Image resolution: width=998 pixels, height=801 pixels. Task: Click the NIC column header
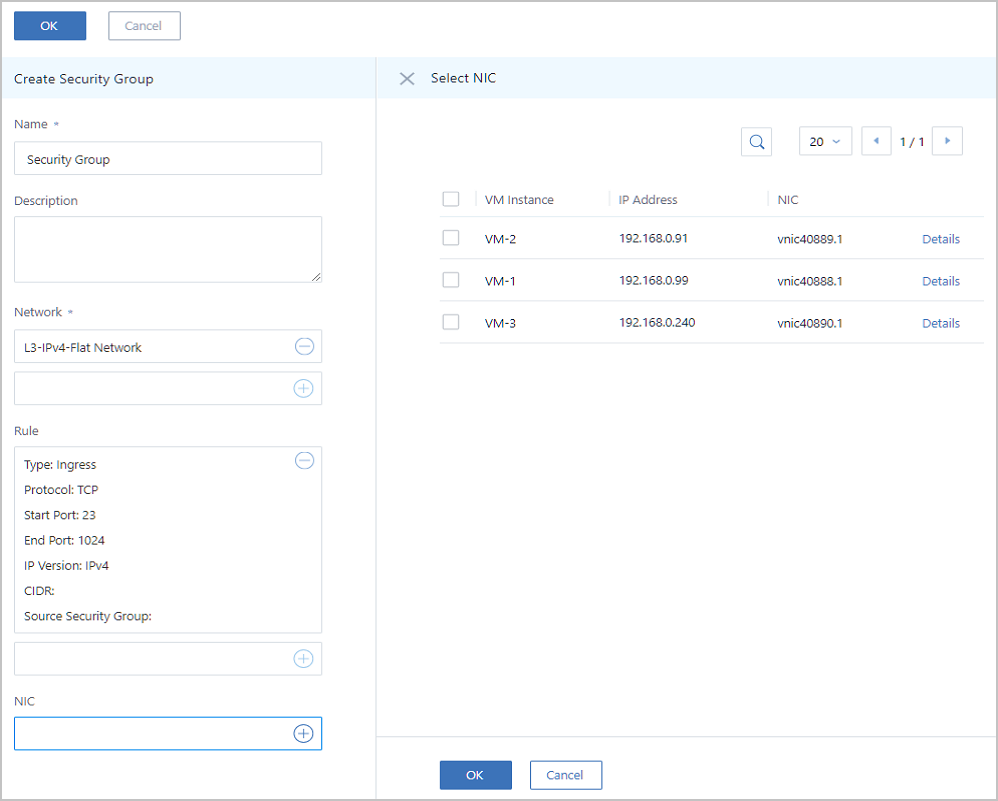(x=787, y=200)
